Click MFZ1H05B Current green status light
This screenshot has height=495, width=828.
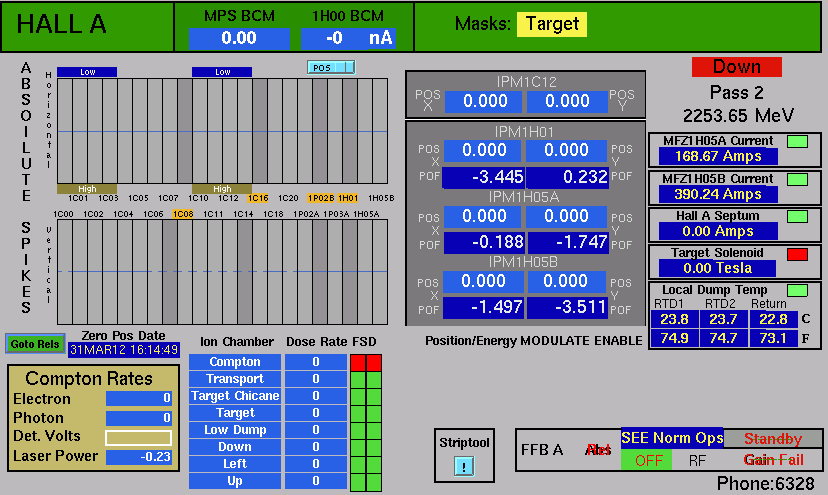[x=797, y=179]
